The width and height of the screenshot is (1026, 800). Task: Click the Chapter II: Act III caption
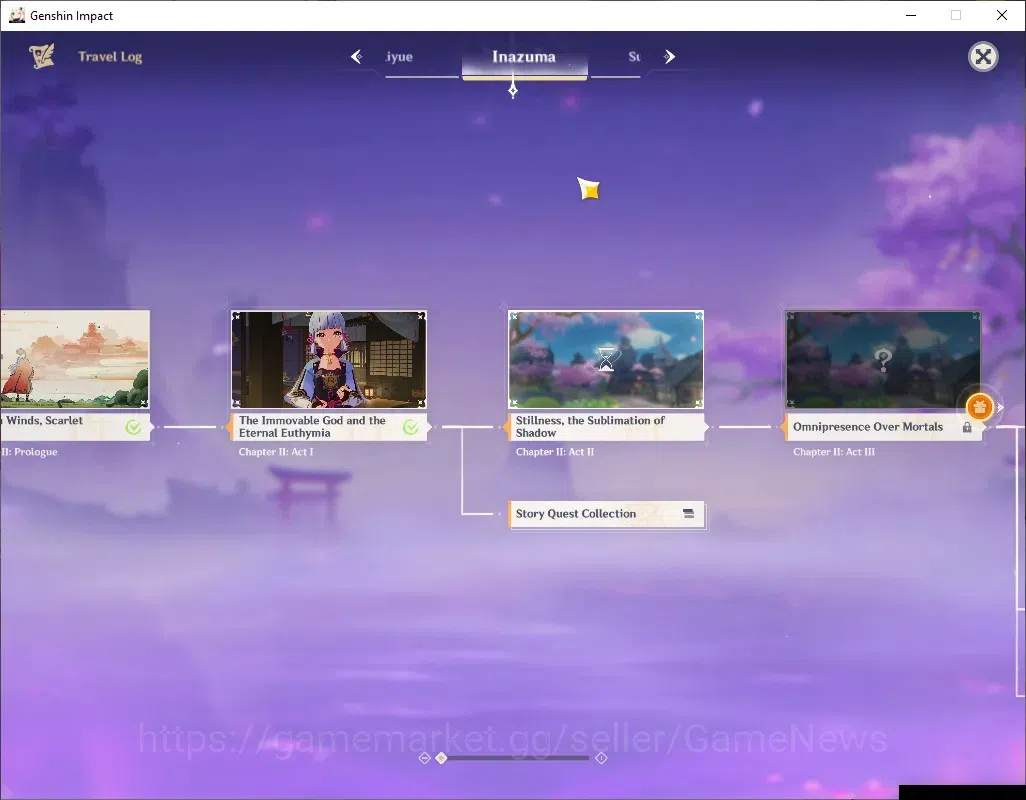click(834, 452)
